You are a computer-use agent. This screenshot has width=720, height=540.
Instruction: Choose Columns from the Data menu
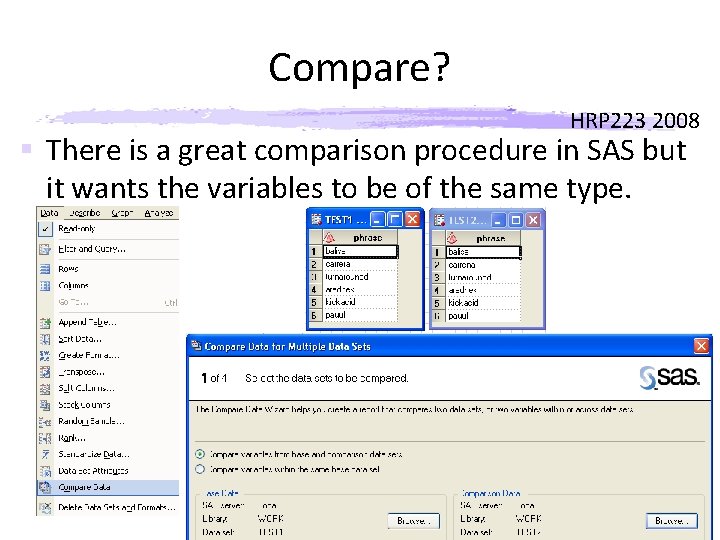pyautogui.click(x=108, y=286)
